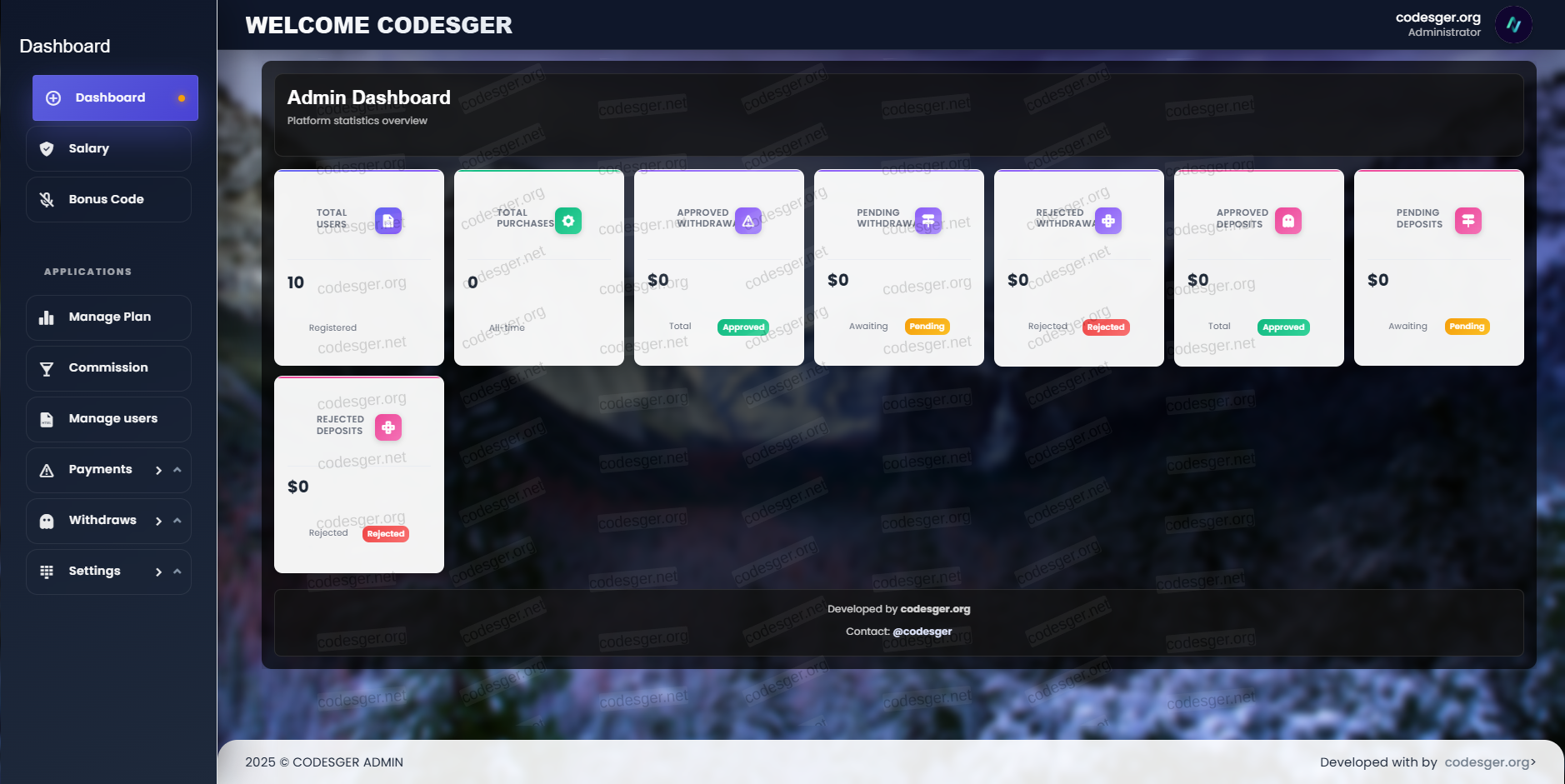The image size is (1565, 784).
Task: Click the green Total Purchases gear icon
Action: pos(567,221)
